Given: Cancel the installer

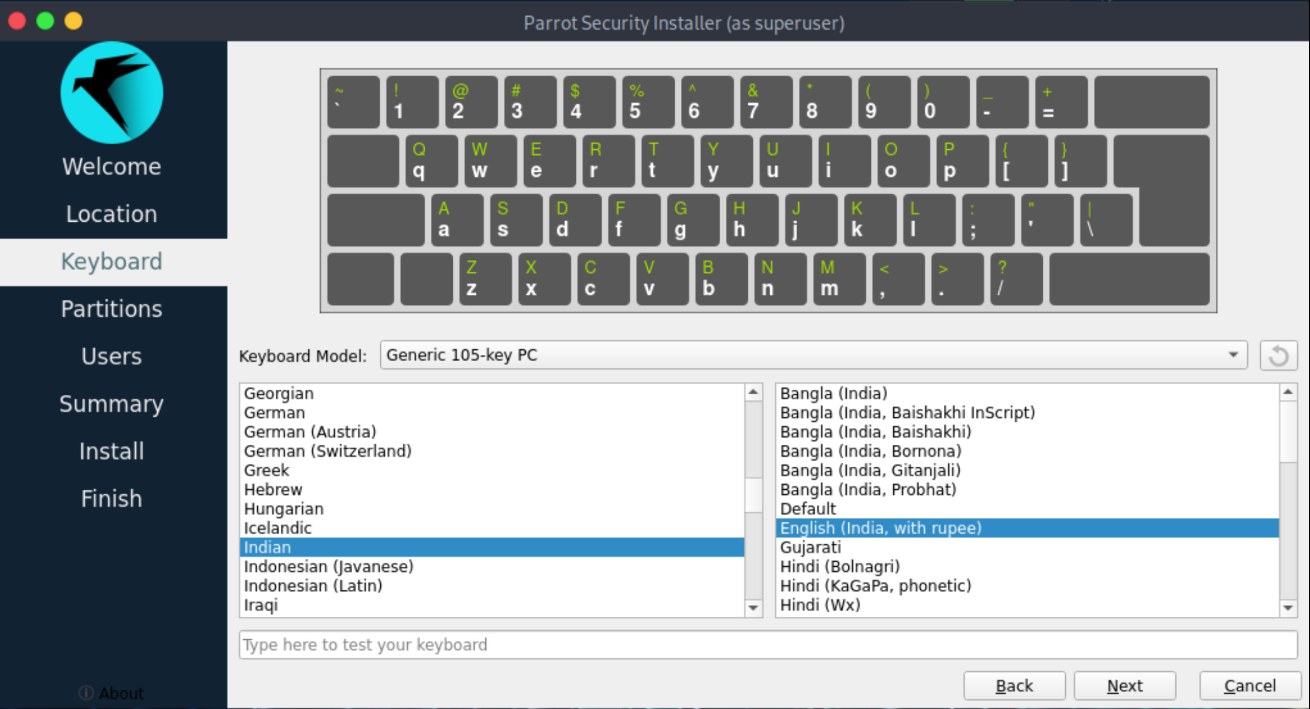Looking at the screenshot, I should [1250, 686].
